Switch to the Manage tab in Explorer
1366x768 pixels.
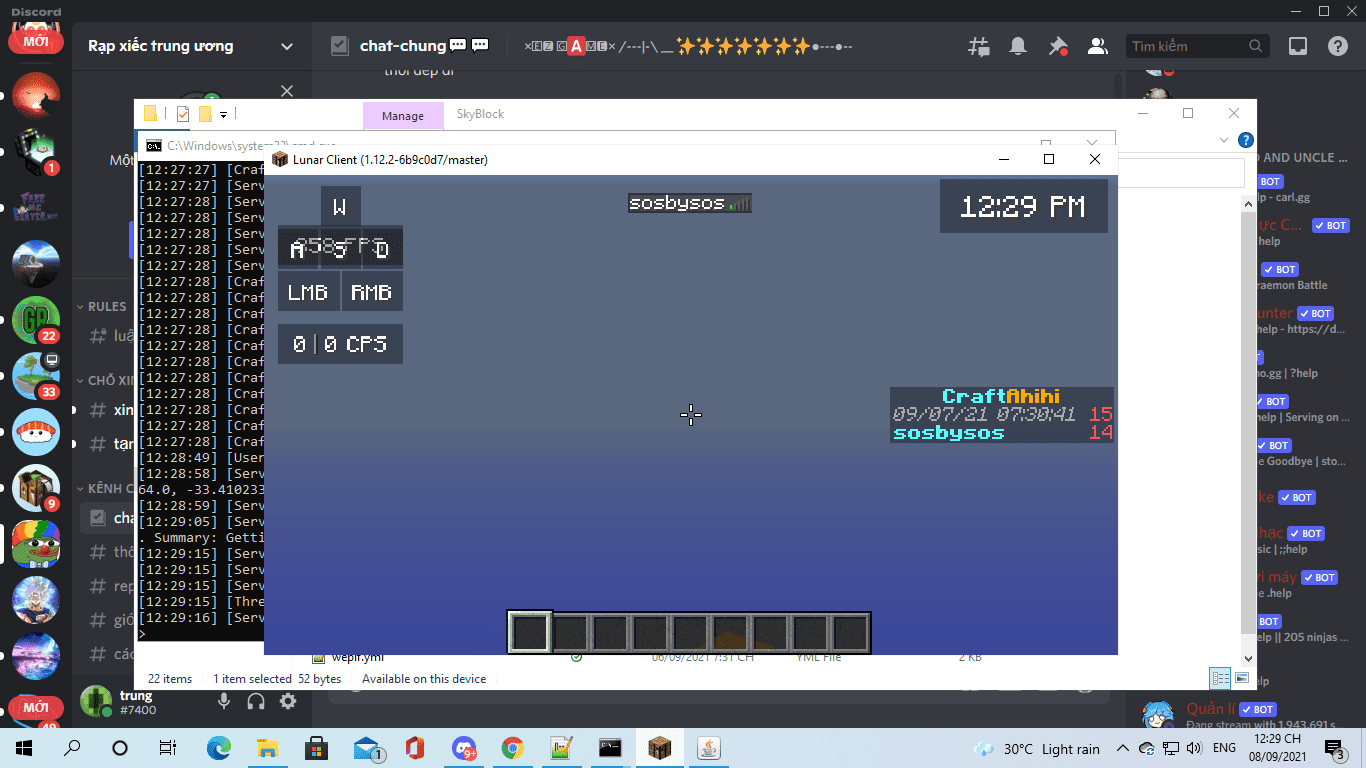tap(403, 116)
